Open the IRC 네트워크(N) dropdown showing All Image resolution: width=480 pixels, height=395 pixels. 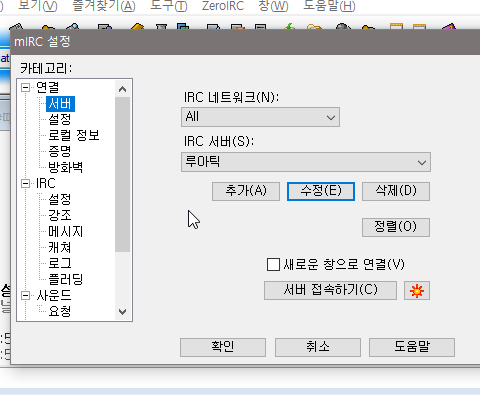(x=260, y=117)
